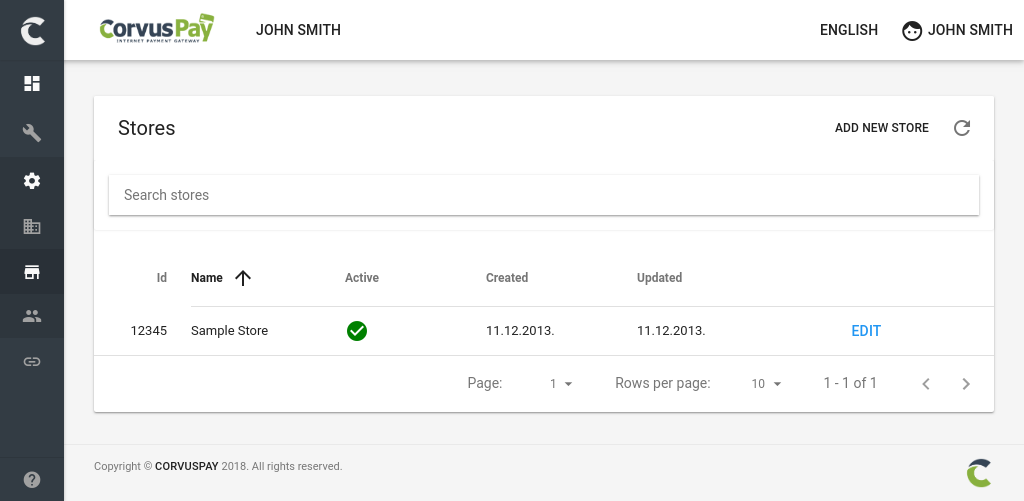Click the Search stores input field
The height and width of the screenshot is (501, 1024).
point(544,195)
